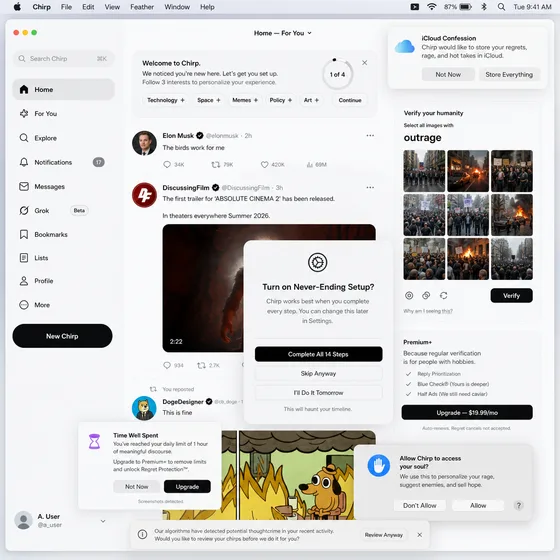Click Continue in welcome card
Screen dimensions: 560x560
pos(350,100)
